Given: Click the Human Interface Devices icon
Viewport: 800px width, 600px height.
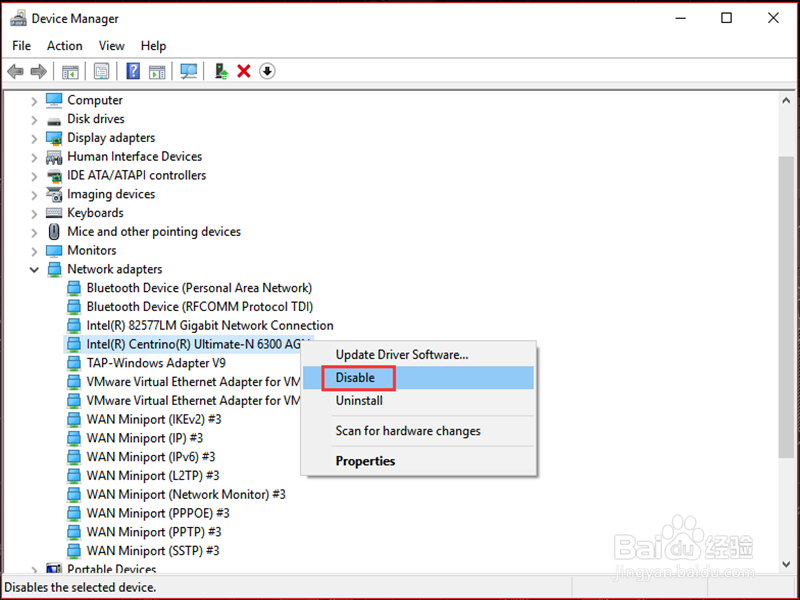Looking at the screenshot, I should [x=54, y=157].
